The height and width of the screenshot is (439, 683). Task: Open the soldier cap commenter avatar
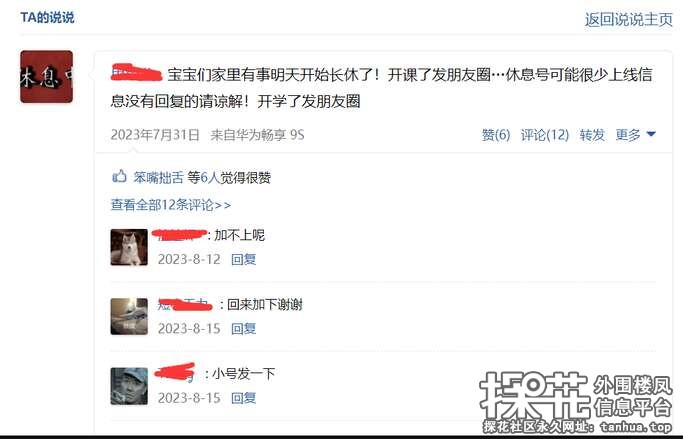click(129, 386)
